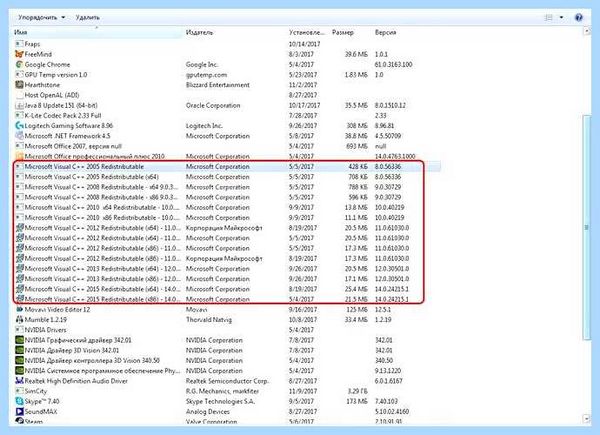Screen dimensions: 600x435
Task: Click Skype Technologies S.A. publisher cell
Action: [220, 401]
